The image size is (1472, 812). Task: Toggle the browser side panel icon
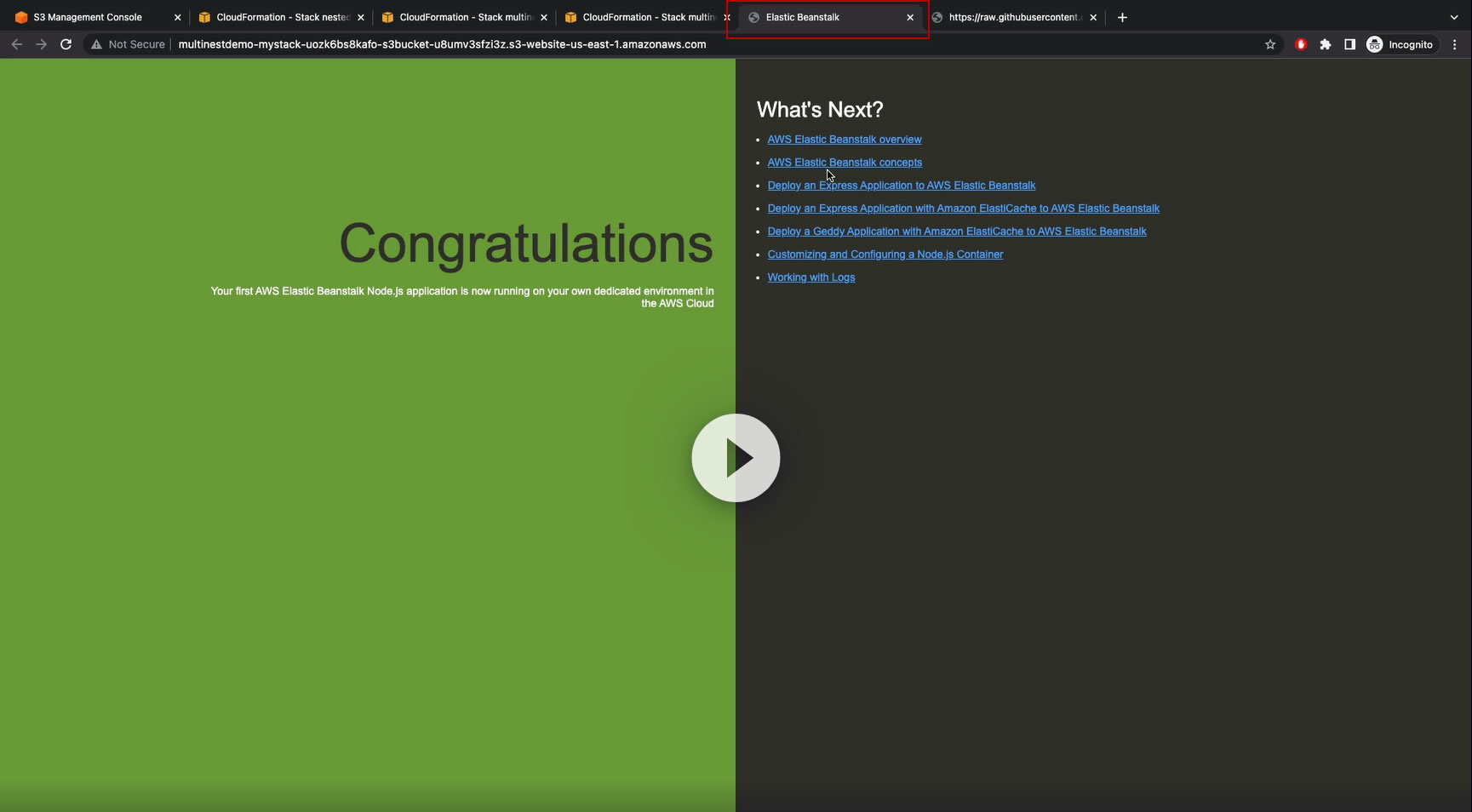[1349, 44]
